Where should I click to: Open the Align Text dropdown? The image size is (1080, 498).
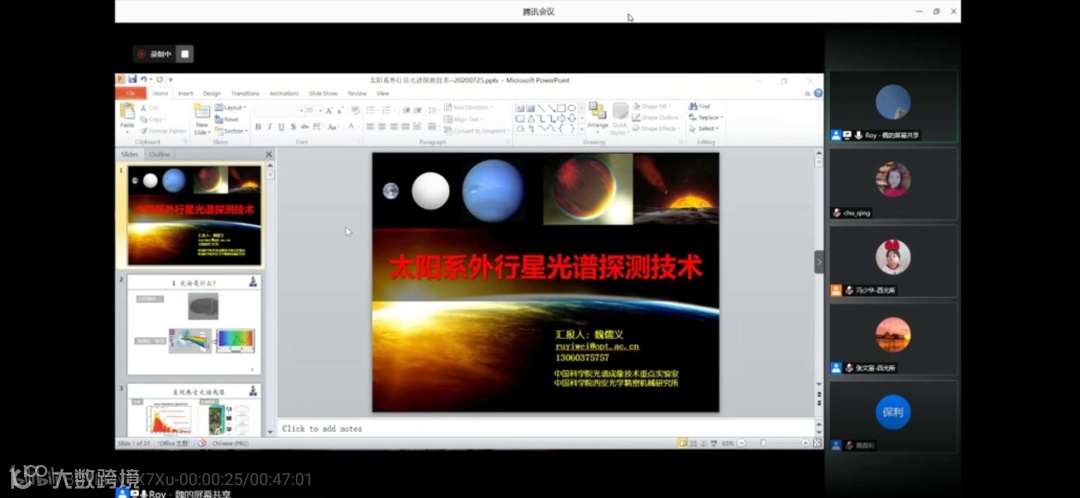466,119
